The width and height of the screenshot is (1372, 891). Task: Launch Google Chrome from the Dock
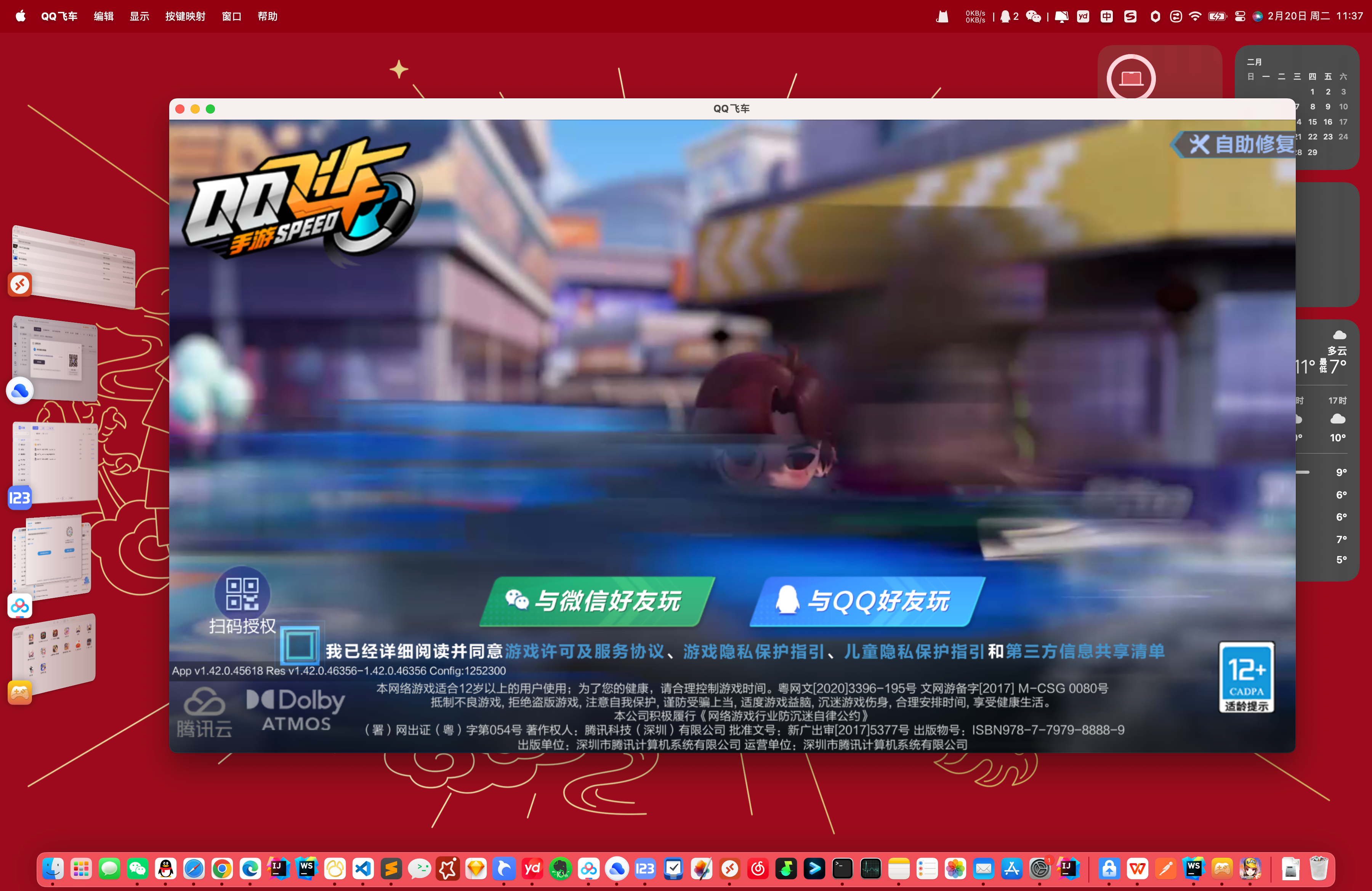click(x=222, y=869)
